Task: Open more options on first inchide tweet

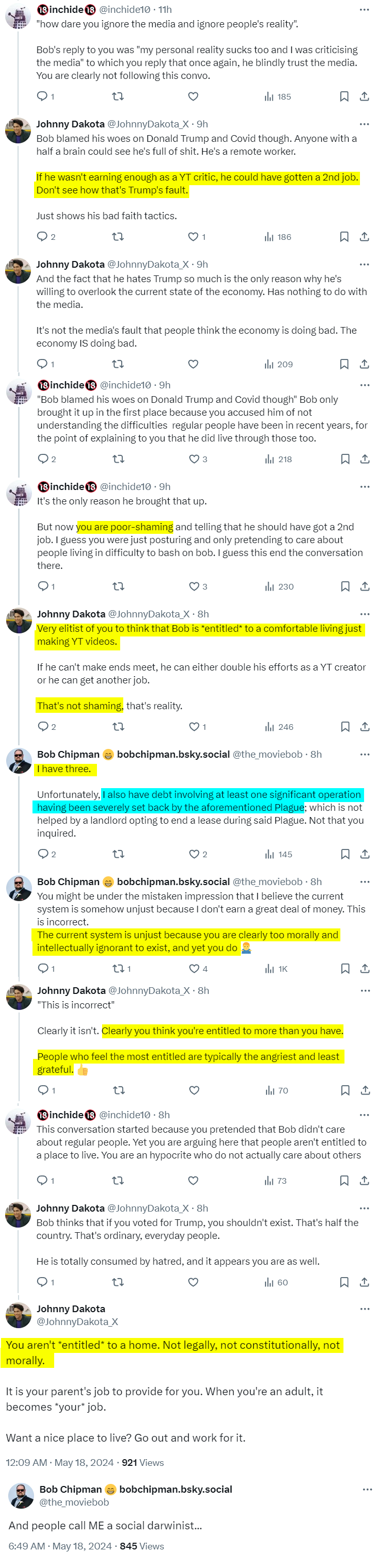Action: [x=364, y=10]
